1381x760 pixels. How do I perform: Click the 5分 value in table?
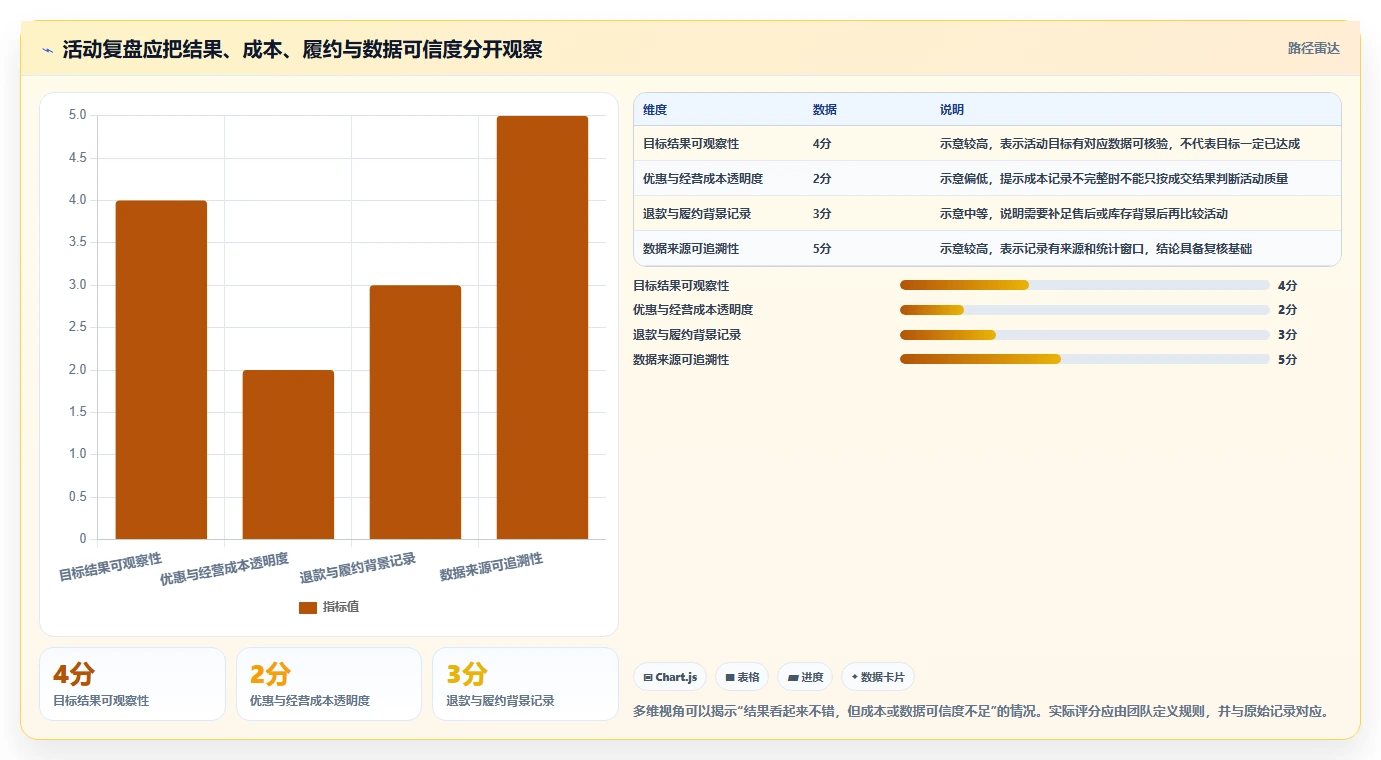pos(822,249)
